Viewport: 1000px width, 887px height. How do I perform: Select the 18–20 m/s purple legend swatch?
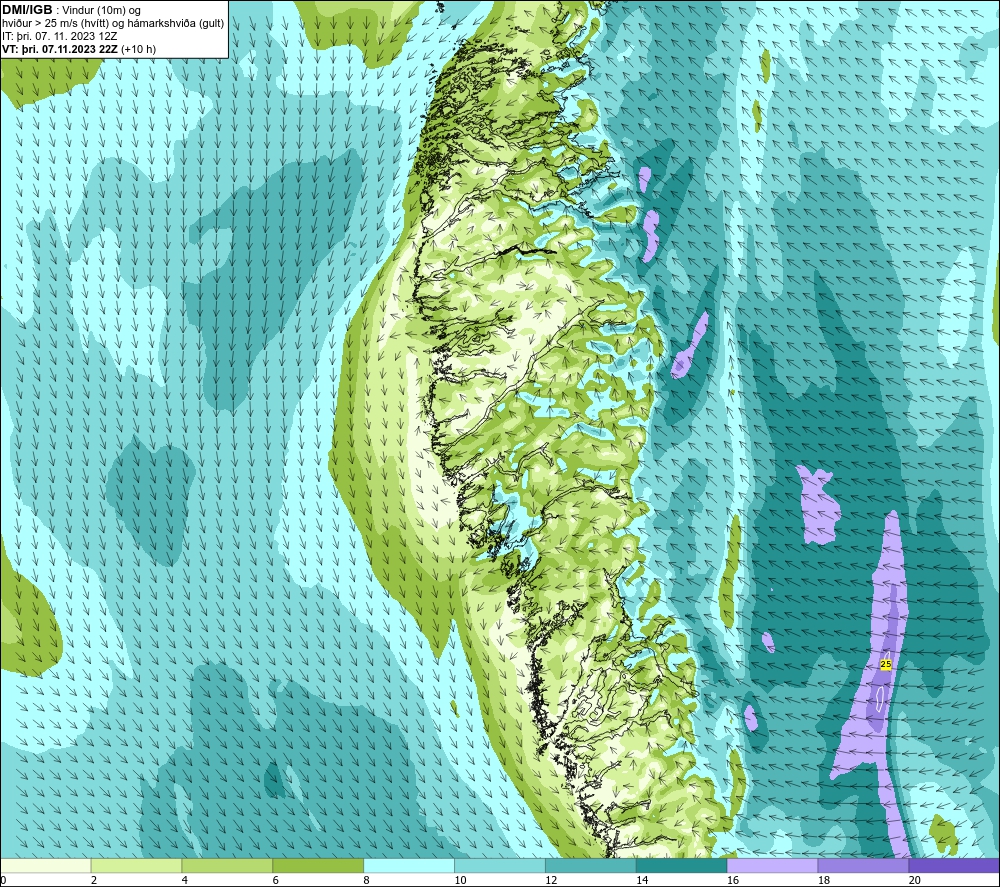coord(864,865)
